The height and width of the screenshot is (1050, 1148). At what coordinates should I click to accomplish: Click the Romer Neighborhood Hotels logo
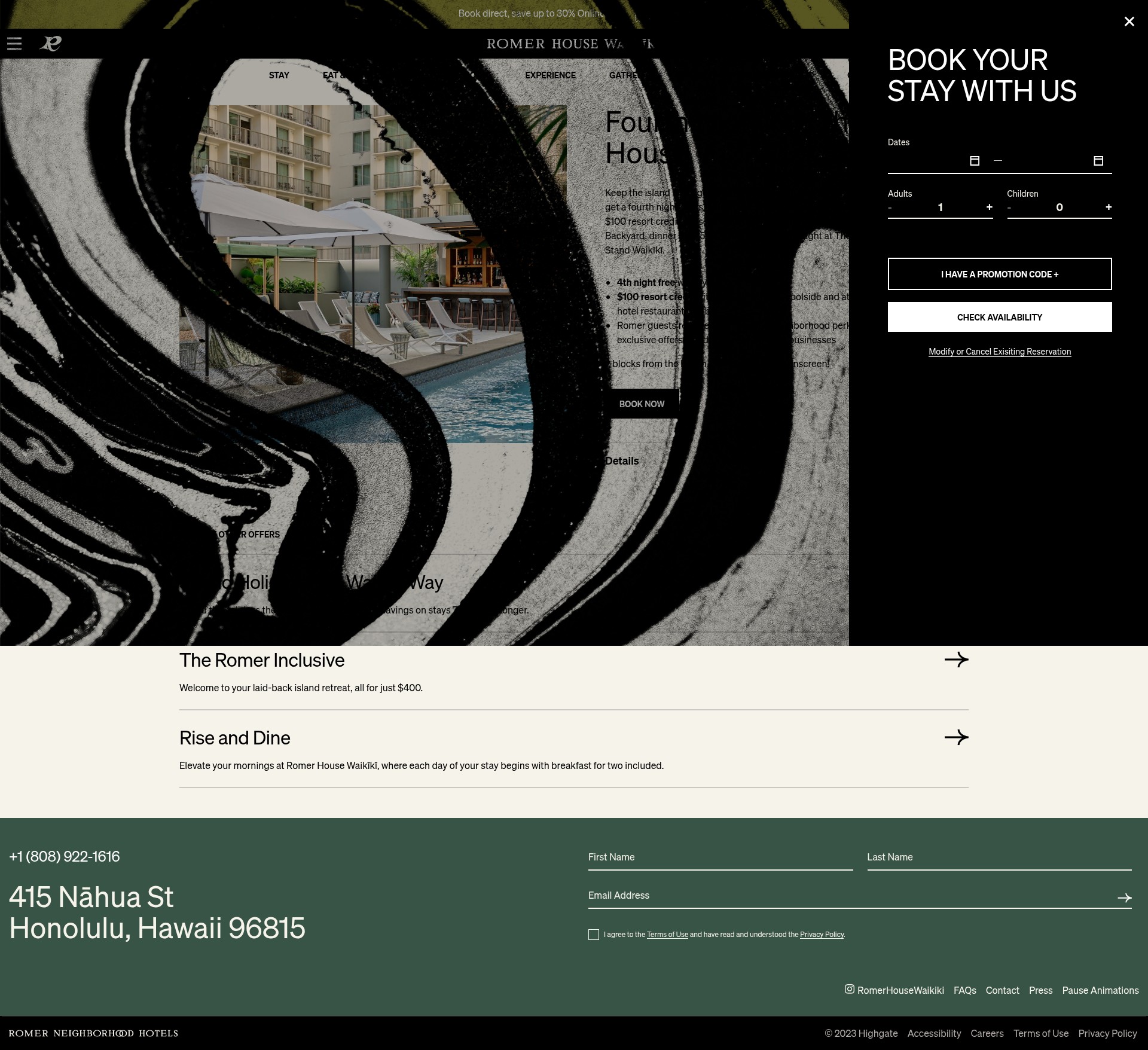pos(93,1033)
